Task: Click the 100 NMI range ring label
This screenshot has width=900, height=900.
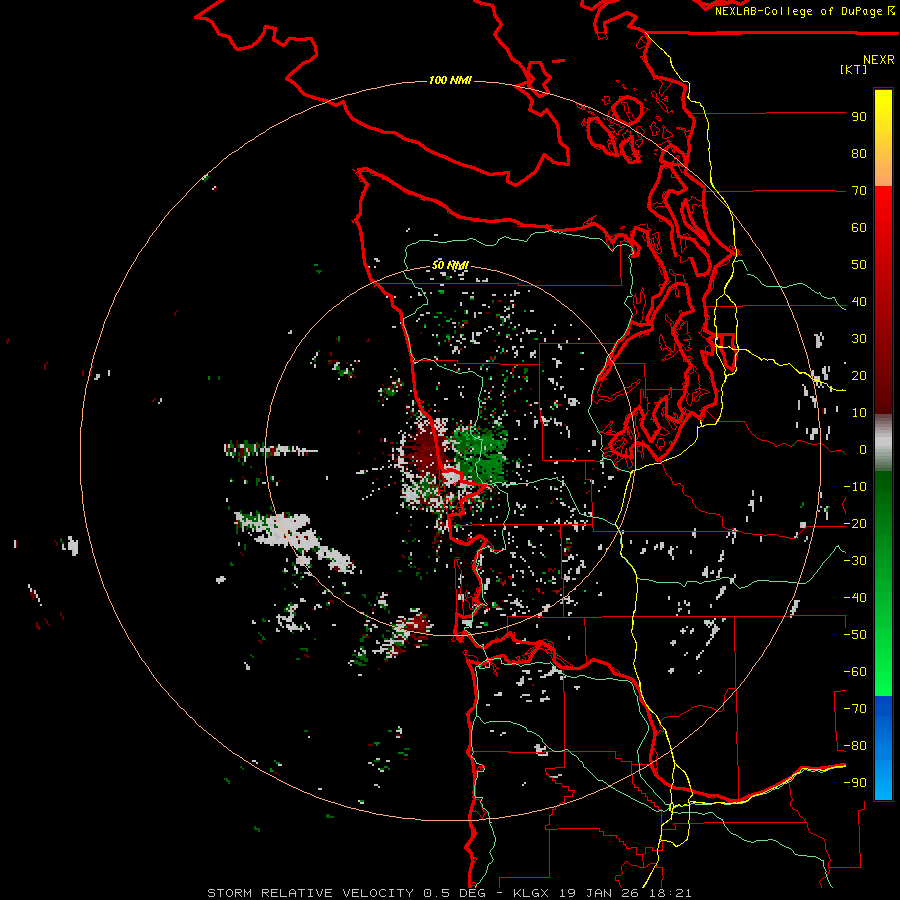Action: [x=450, y=80]
